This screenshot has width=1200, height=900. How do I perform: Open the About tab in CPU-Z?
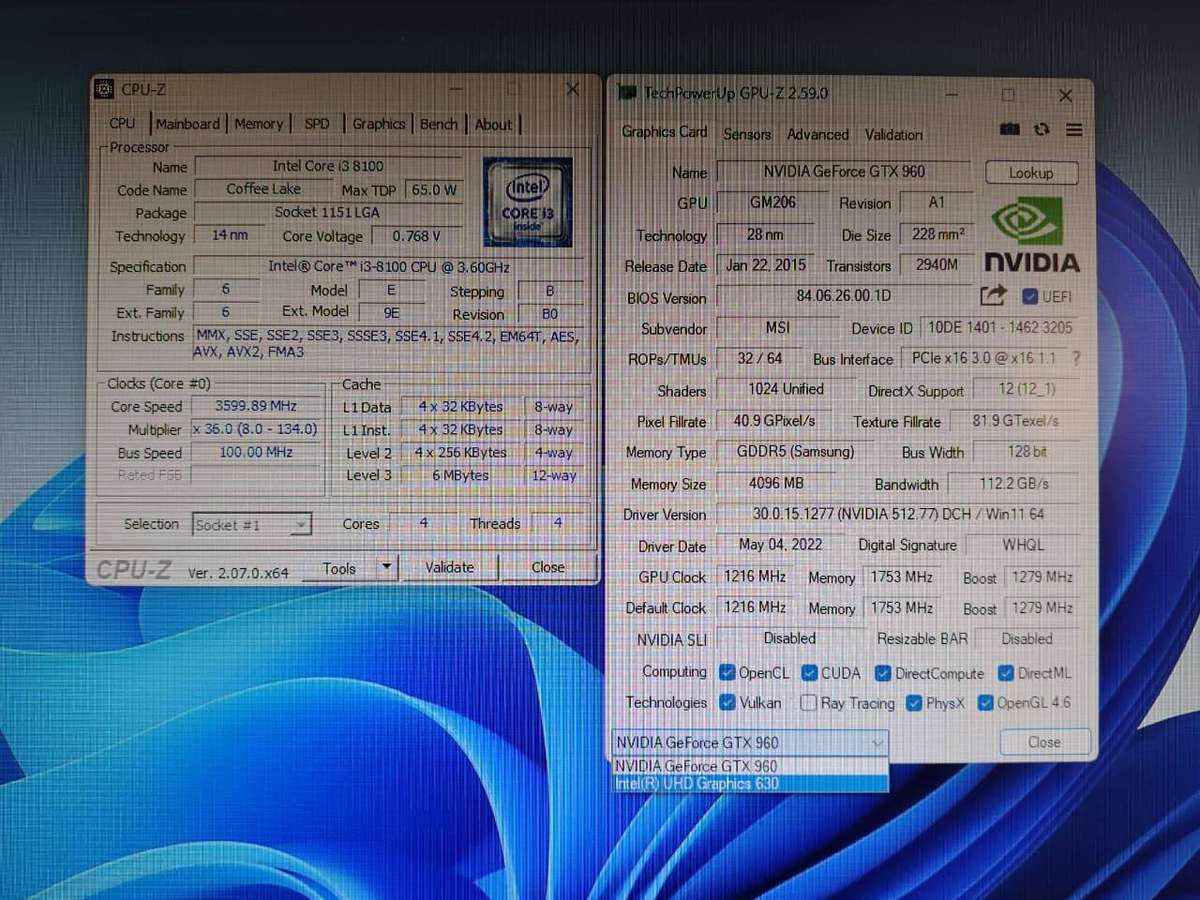pyautogui.click(x=493, y=124)
